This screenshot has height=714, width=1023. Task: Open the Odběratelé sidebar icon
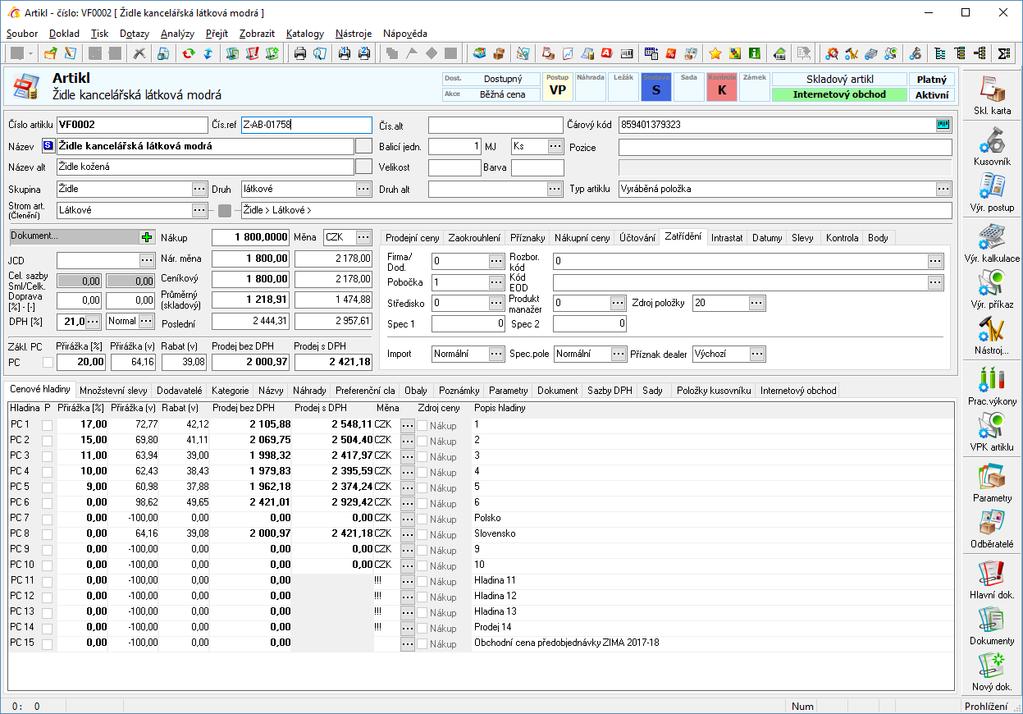coord(992,523)
